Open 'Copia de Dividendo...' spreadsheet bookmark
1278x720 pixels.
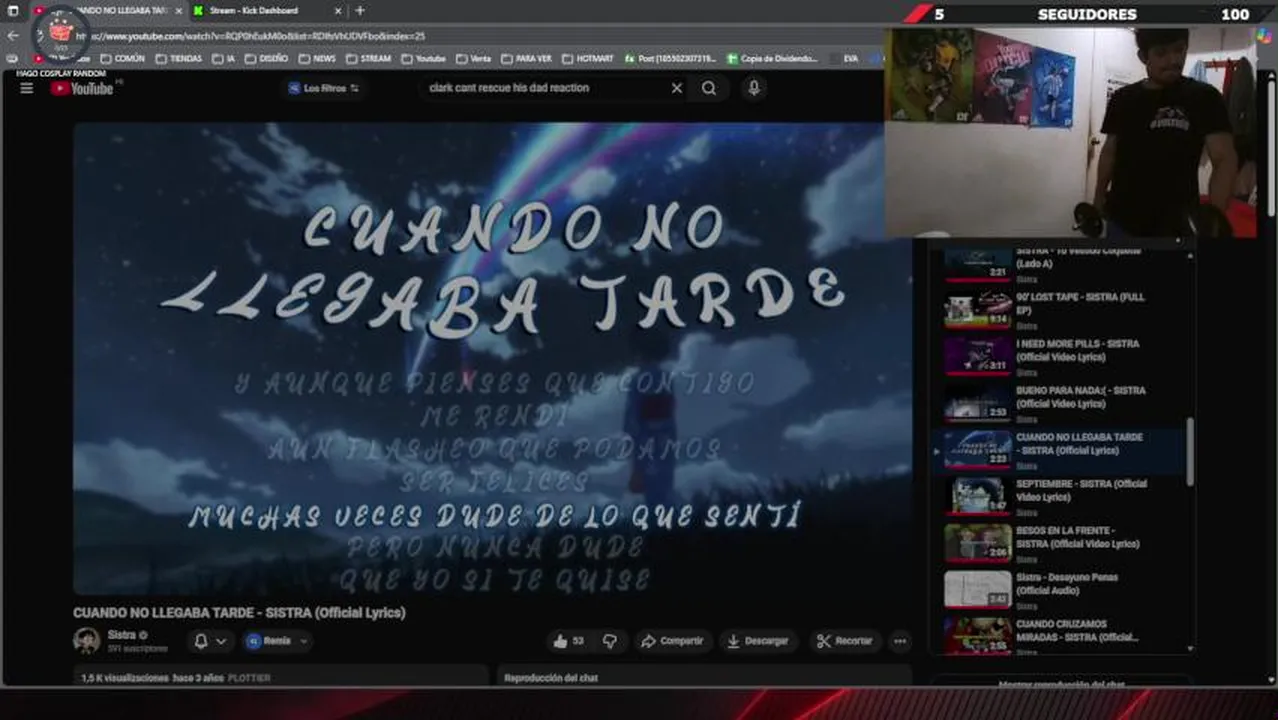(773, 59)
